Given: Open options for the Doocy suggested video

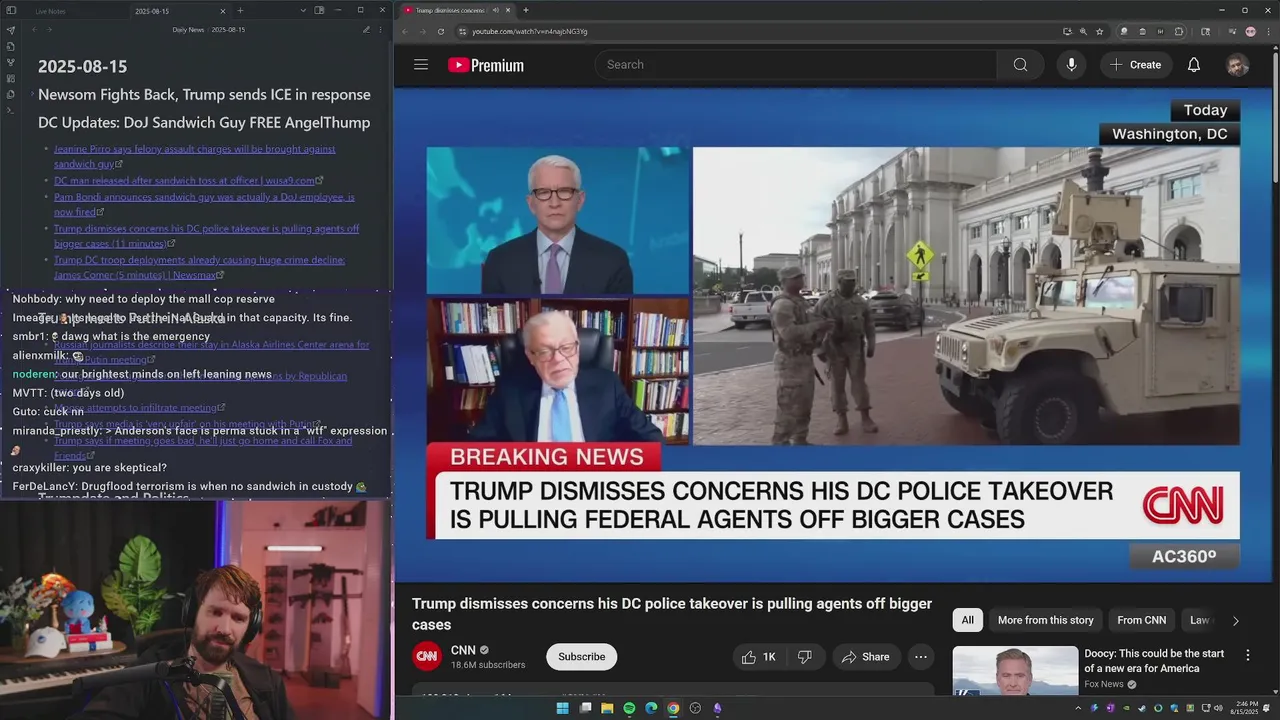Looking at the screenshot, I should [x=1247, y=655].
